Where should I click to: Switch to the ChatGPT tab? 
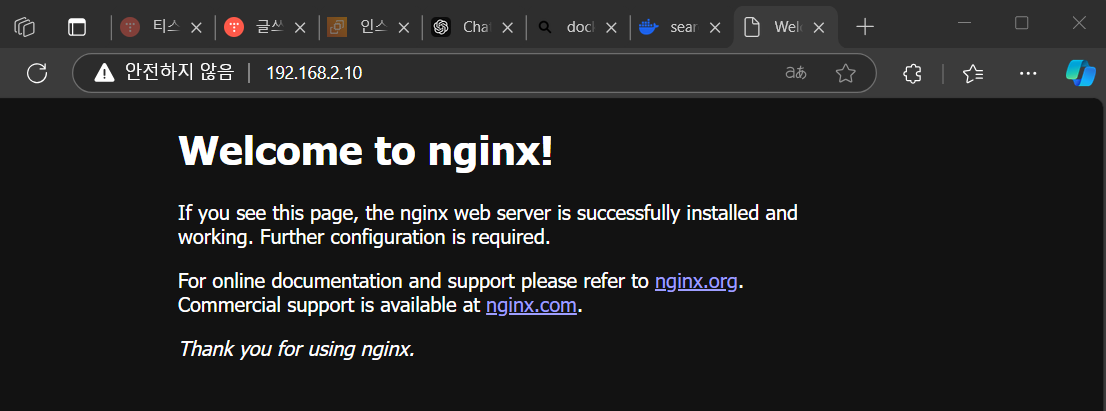[x=461, y=27]
